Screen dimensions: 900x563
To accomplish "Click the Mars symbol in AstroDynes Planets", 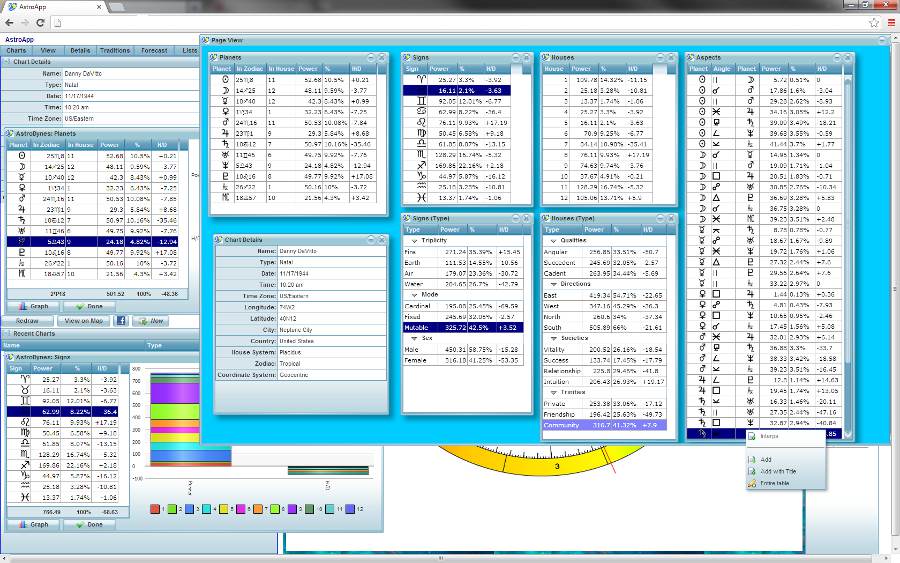I will point(20,198).
